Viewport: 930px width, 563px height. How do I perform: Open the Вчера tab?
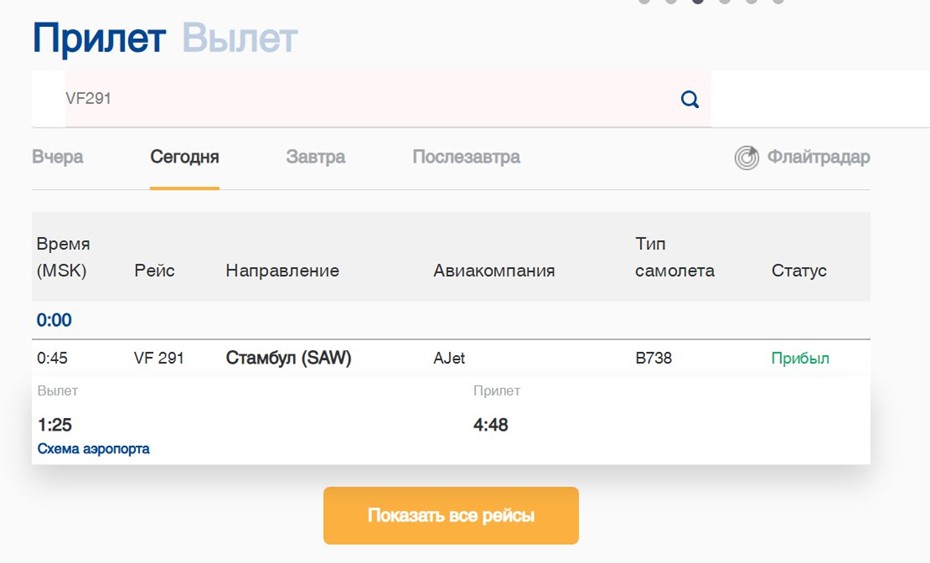pos(58,157)
